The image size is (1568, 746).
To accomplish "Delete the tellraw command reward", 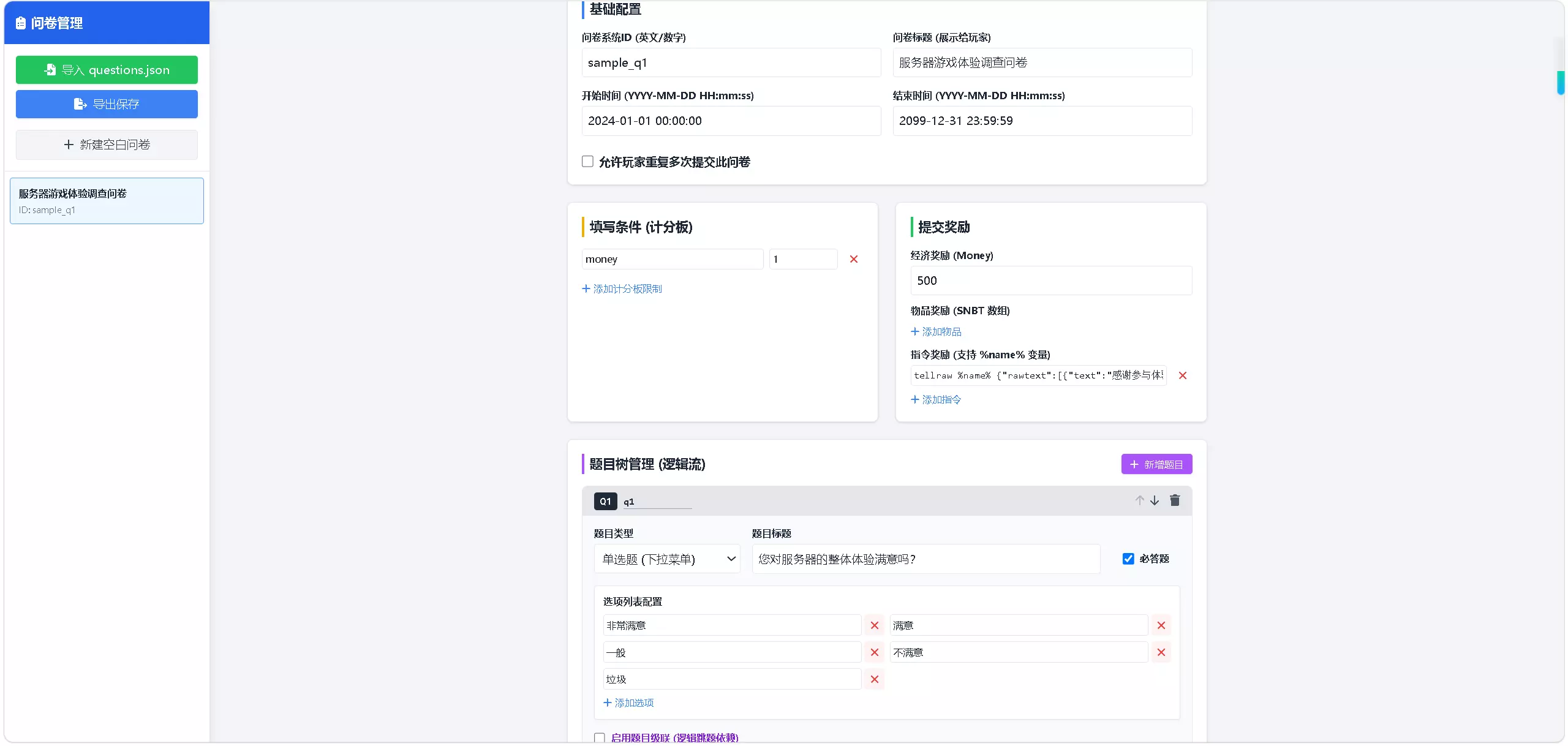I will (1183, 375).
